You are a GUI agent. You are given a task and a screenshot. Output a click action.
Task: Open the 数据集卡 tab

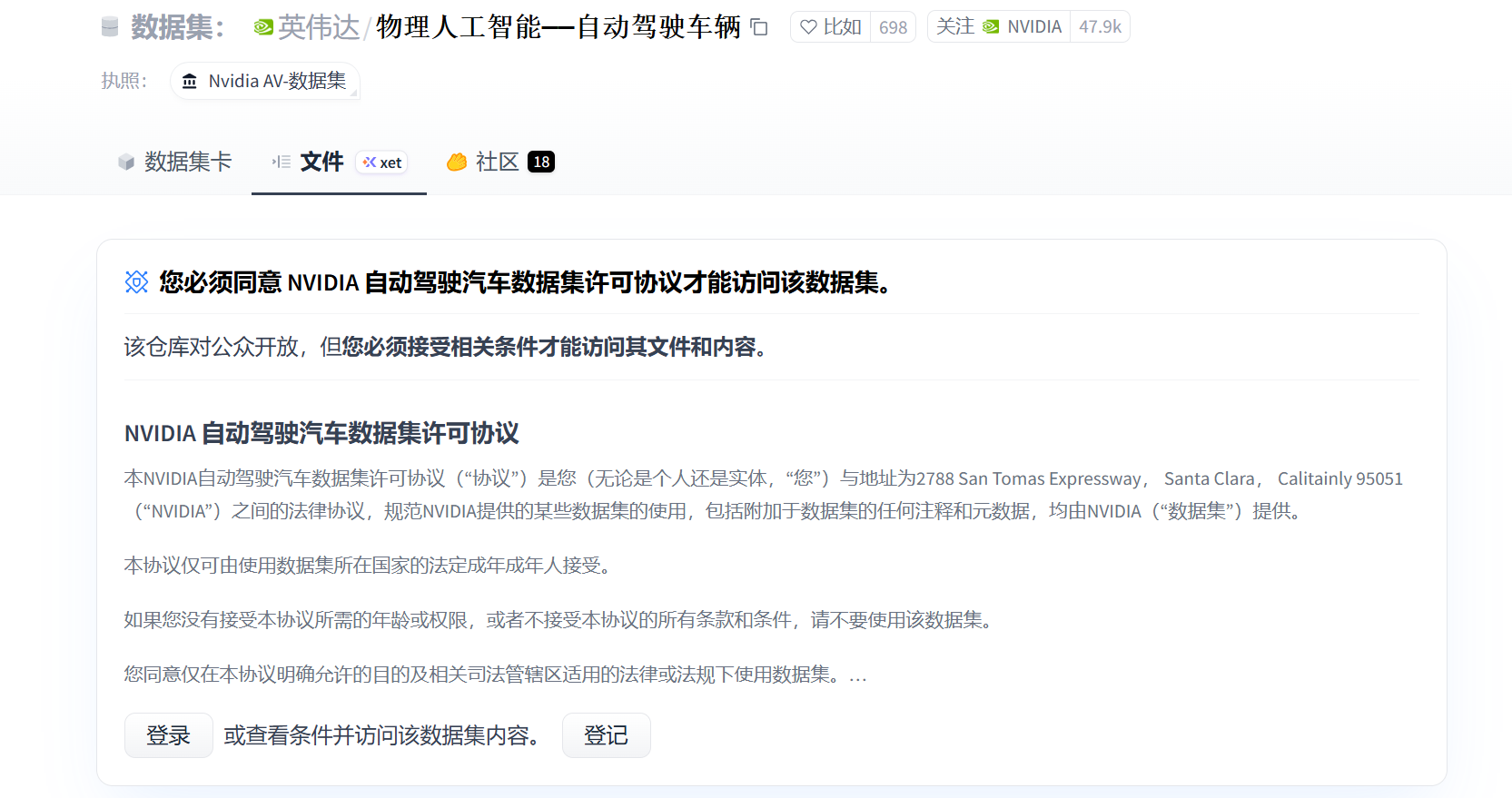click(x=175, y=162)
